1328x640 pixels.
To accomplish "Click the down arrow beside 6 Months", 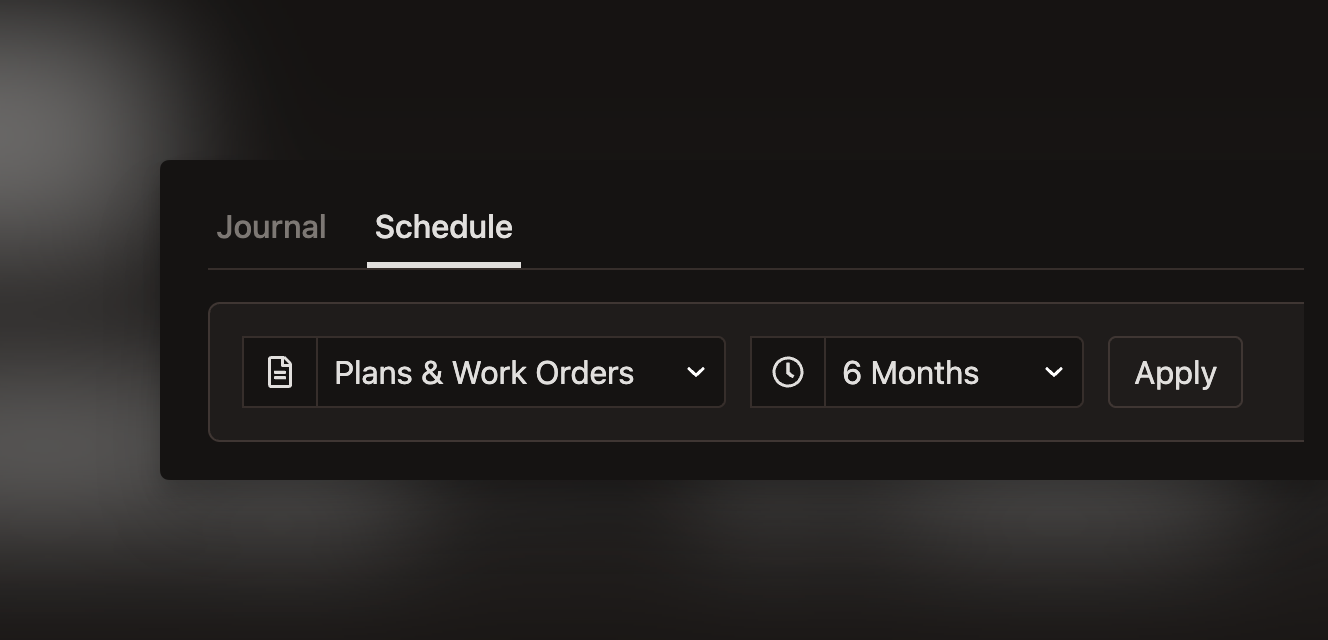I will [x=1054, y=372].
